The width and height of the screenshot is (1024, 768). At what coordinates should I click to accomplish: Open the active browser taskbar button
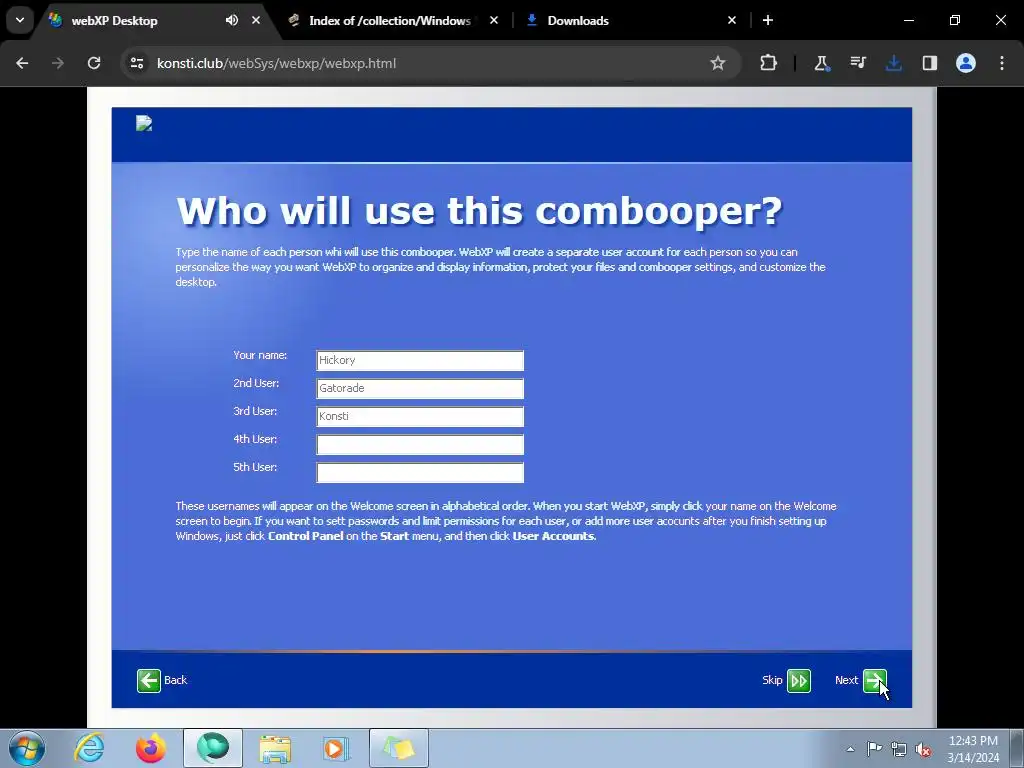[213, 748]
